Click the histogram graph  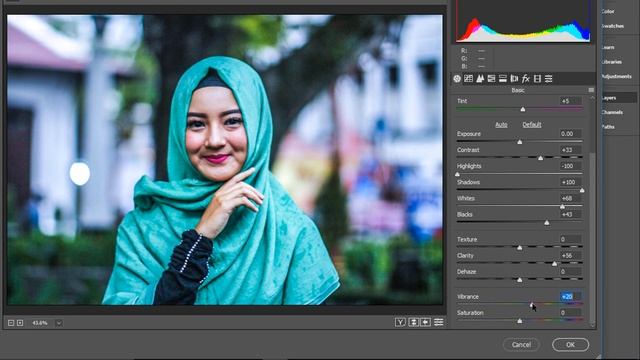(523, 21)
